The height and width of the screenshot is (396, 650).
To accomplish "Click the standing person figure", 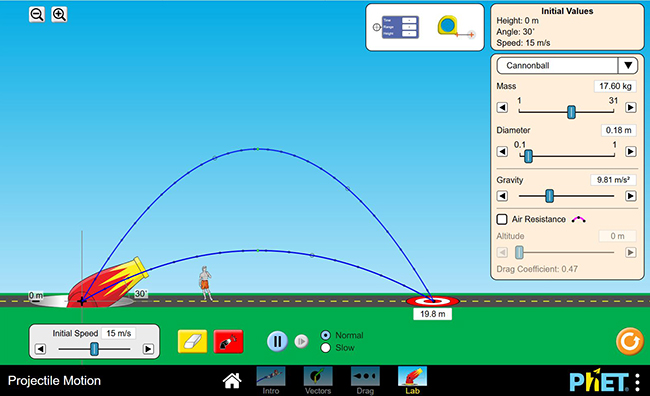I will [x=205, y=283].
